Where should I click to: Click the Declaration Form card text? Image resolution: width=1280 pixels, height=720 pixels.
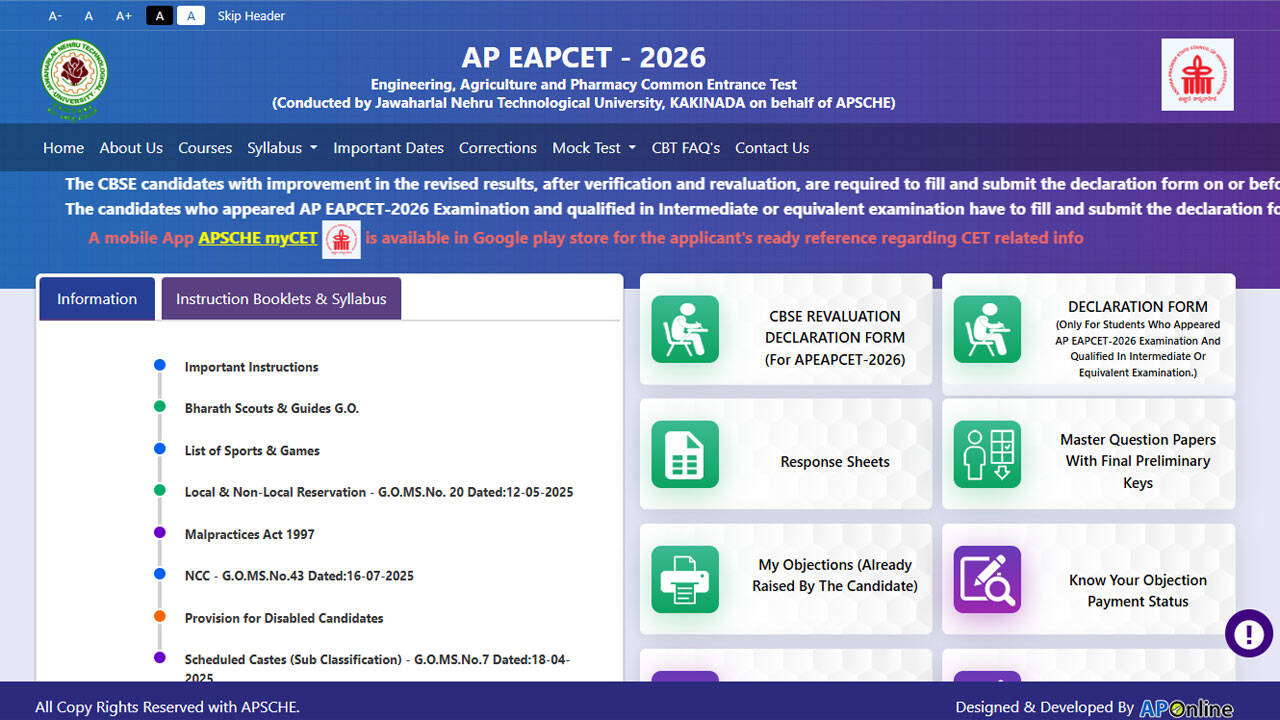tap(1138, 339)
